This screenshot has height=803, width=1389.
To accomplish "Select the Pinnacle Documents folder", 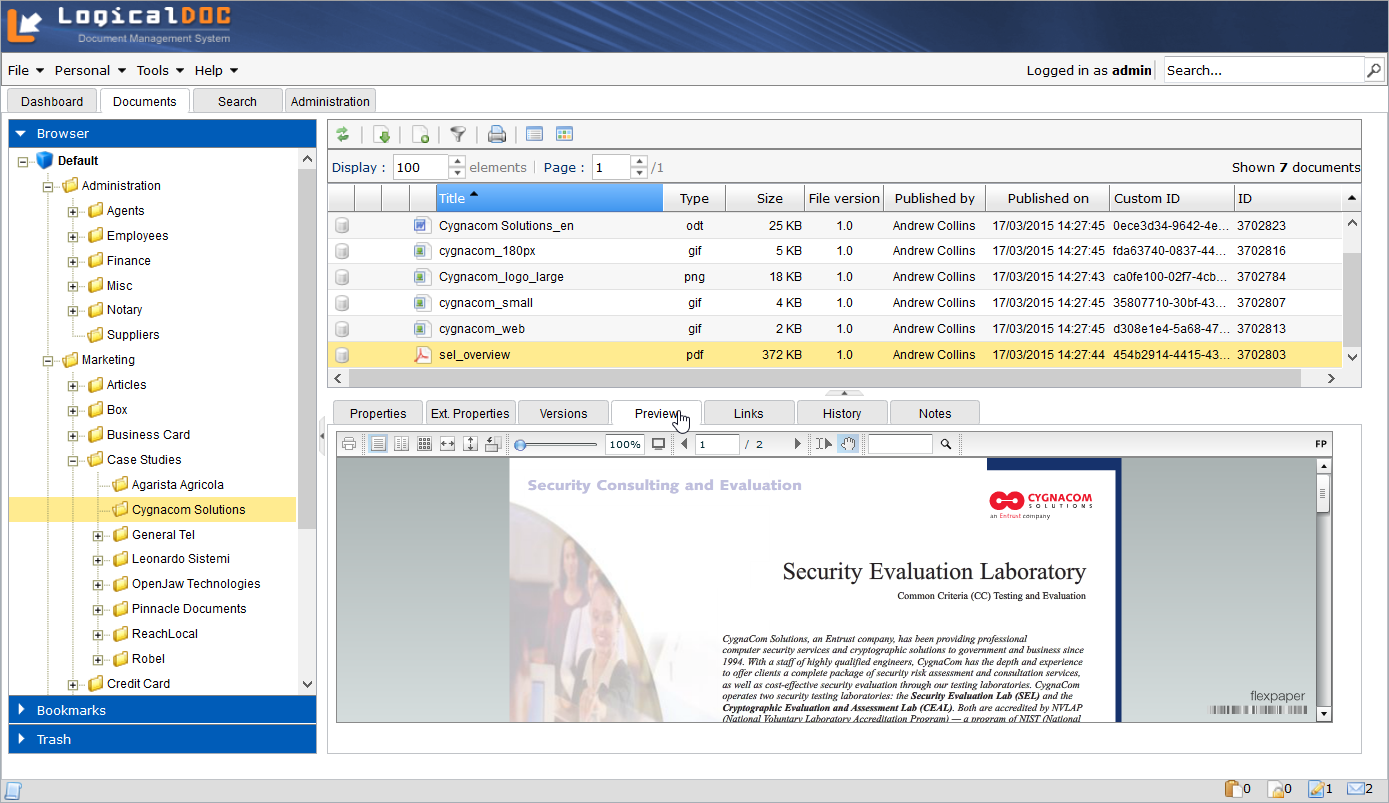I will (x=189, y=609).
